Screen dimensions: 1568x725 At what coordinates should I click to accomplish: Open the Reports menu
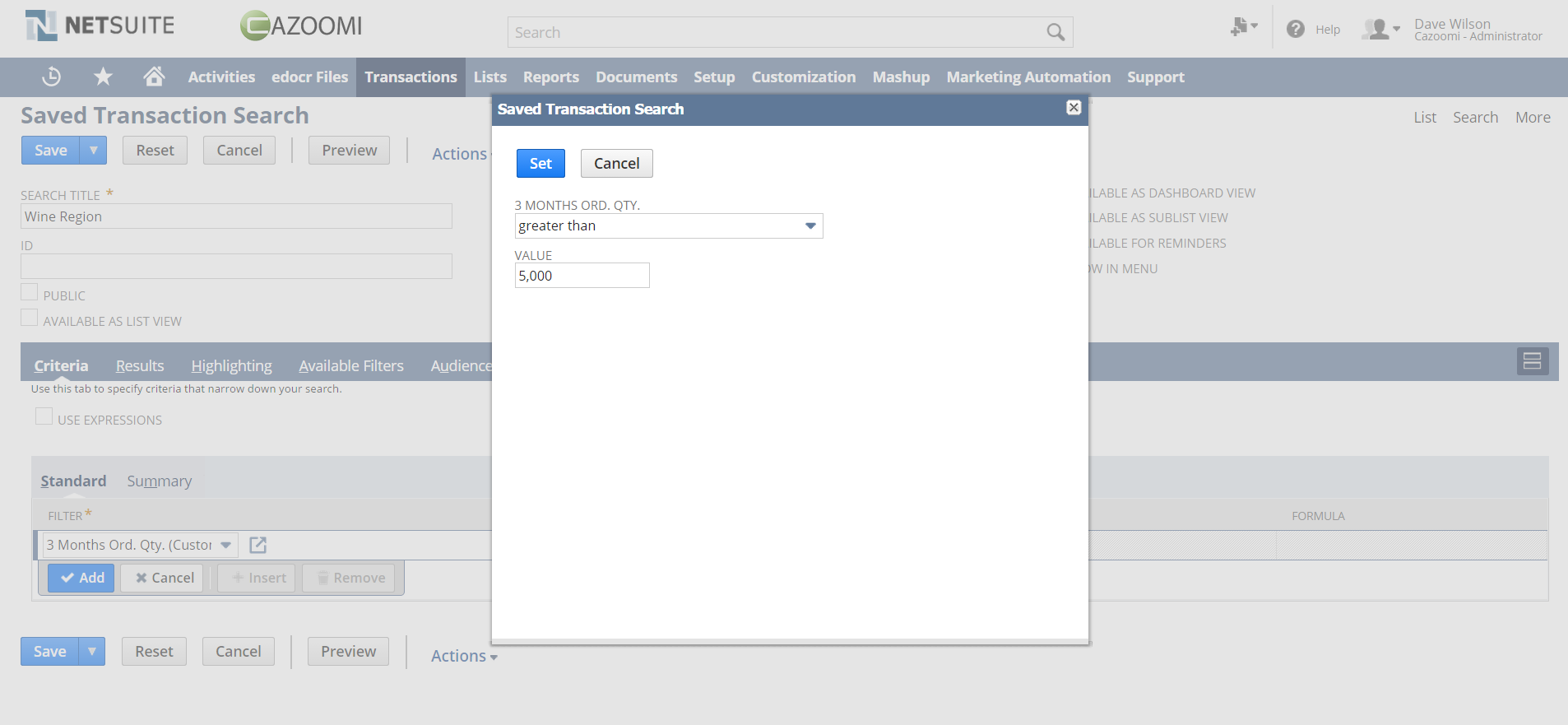pyautogui.click(x=550, y=77)
